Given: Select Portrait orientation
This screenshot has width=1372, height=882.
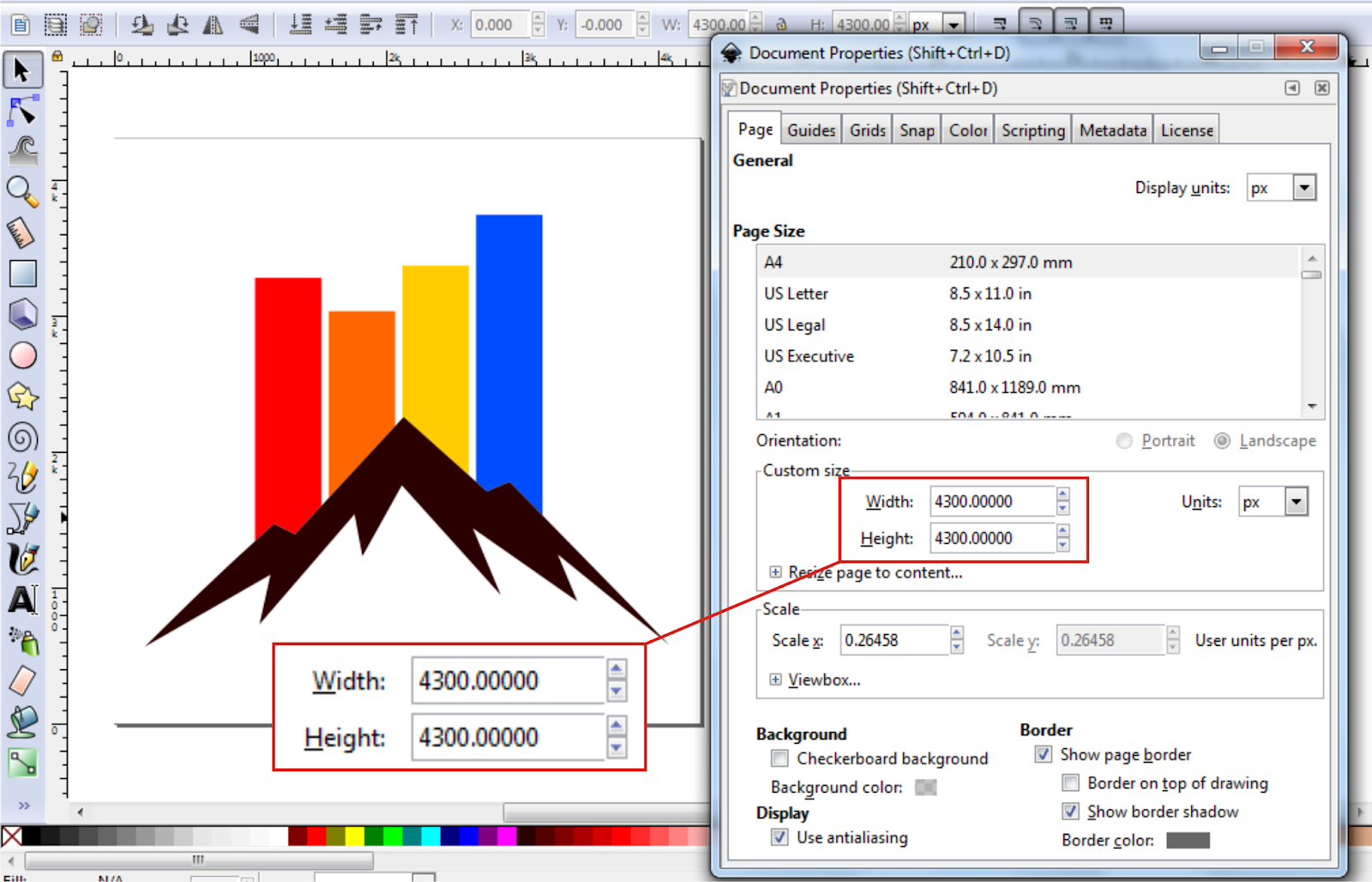Looking at the screenshot, I should click(x=1124, y=441).
